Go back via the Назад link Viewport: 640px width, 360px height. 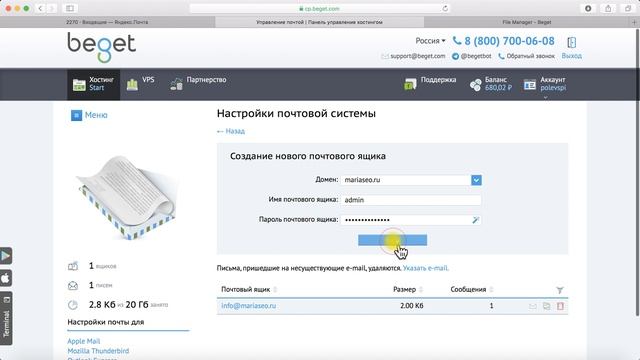(x=231, y=131)
